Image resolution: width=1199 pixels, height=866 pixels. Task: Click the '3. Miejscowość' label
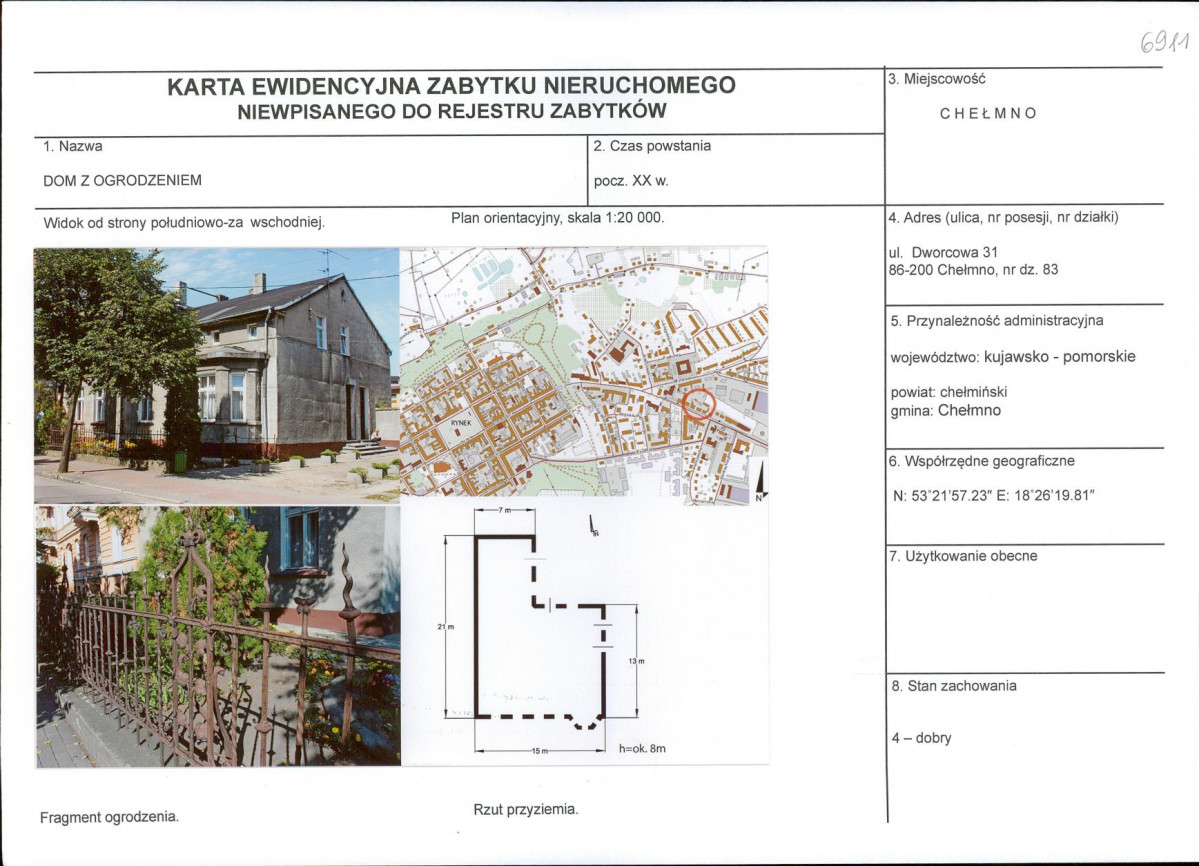937,79
